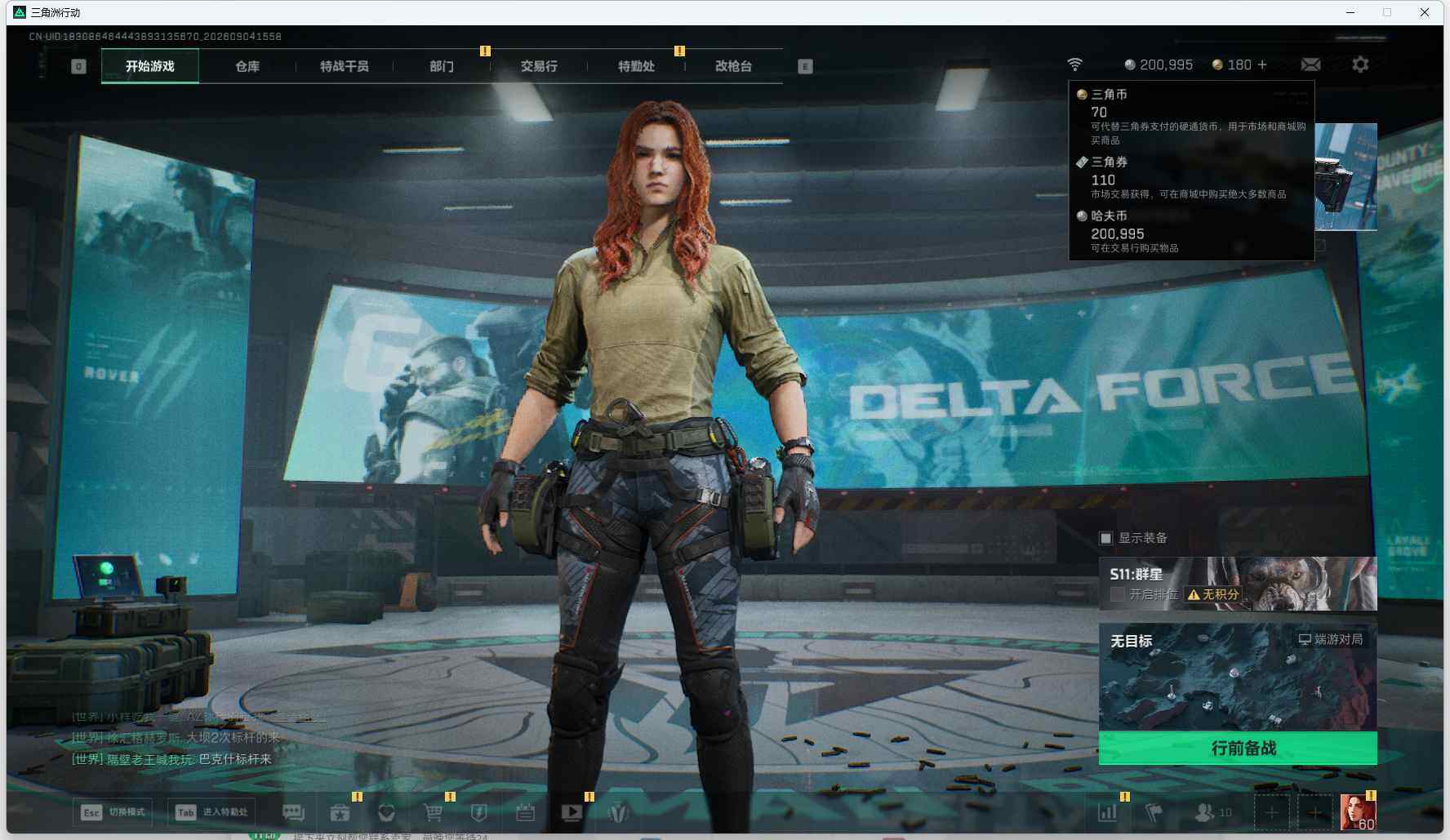
Task: Check the Wi-Fi network status icon
Action: pos(1075,64)
